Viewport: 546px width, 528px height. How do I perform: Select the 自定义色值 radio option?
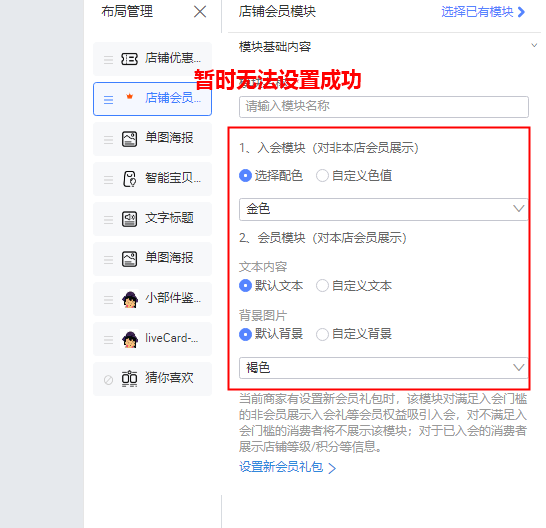pyautogui.click(x=322, y=176)
